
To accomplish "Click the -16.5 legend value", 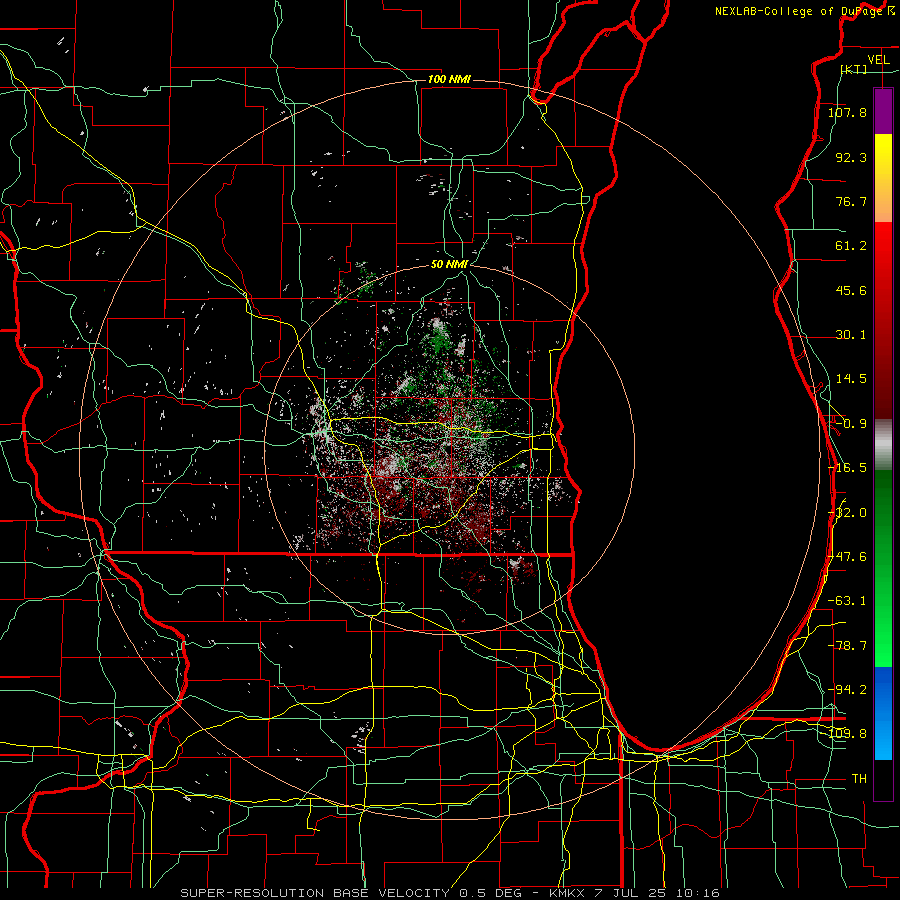I will click(847, 468).
